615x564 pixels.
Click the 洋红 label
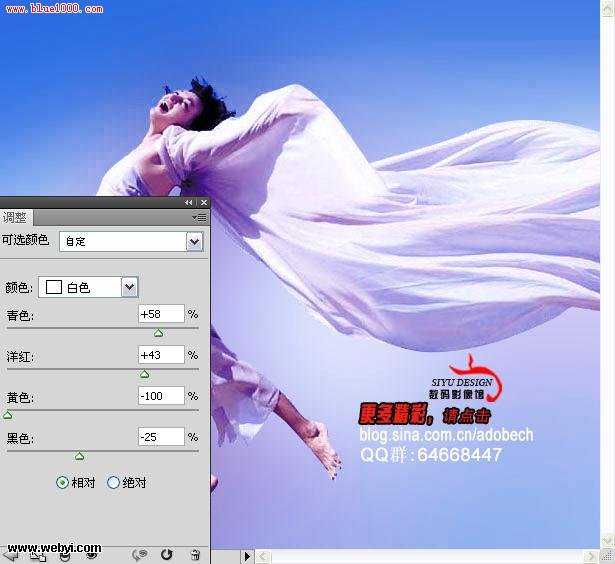[20, 357]
